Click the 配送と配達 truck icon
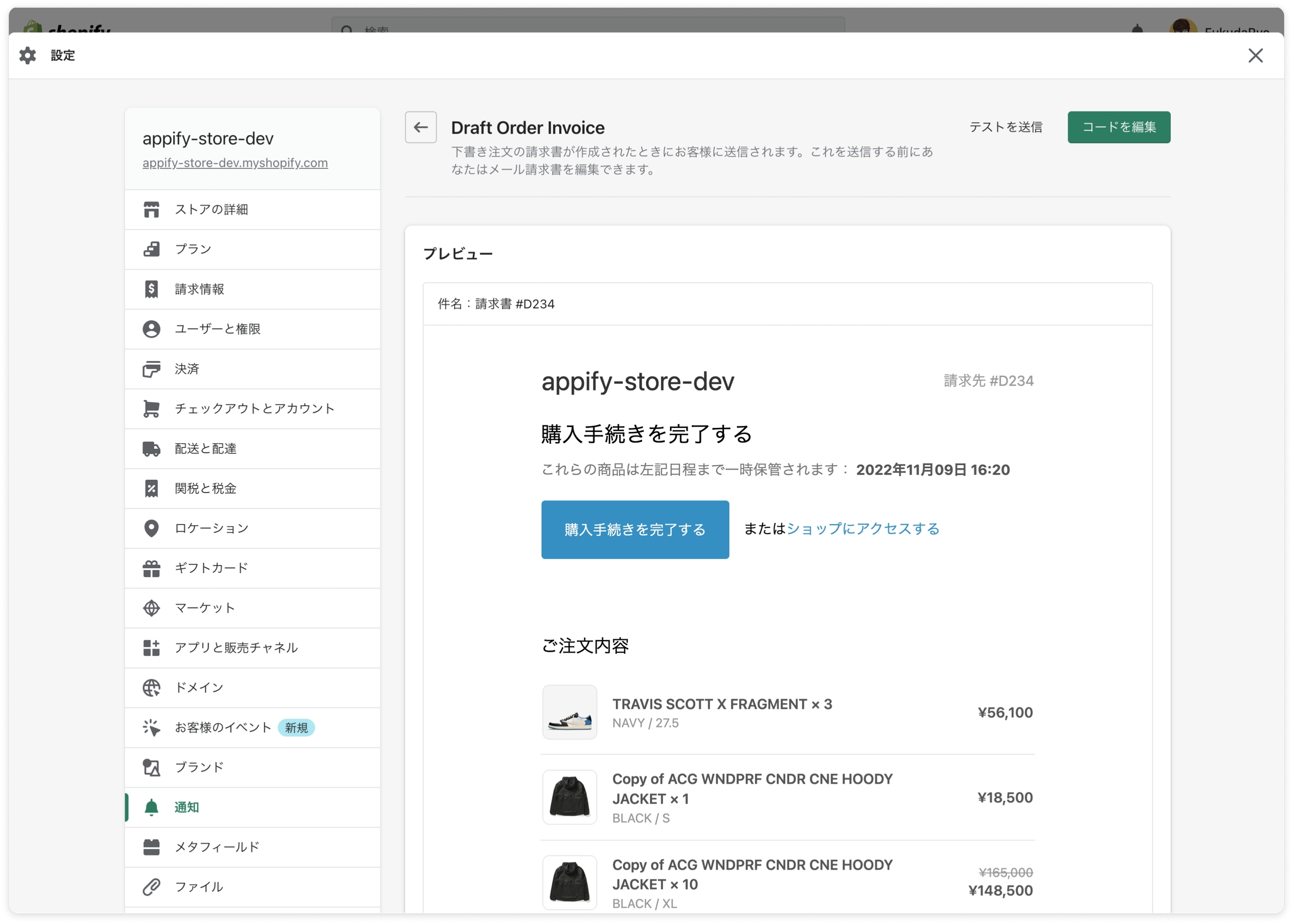 (x=152, y=448)
